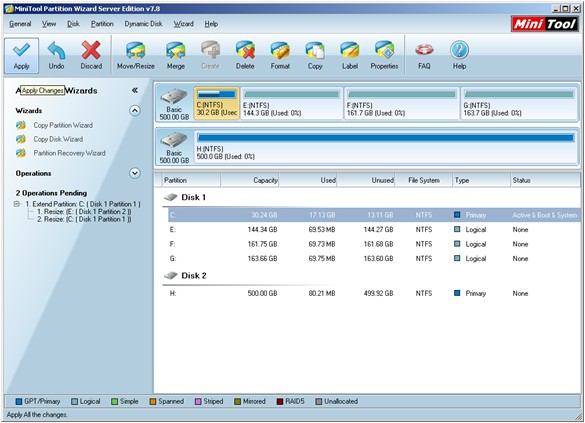Image resolution: width=585 pixels, height=423 pixels.
Task: Open the Dynamic Disk menu
Action: coord(143,24)
